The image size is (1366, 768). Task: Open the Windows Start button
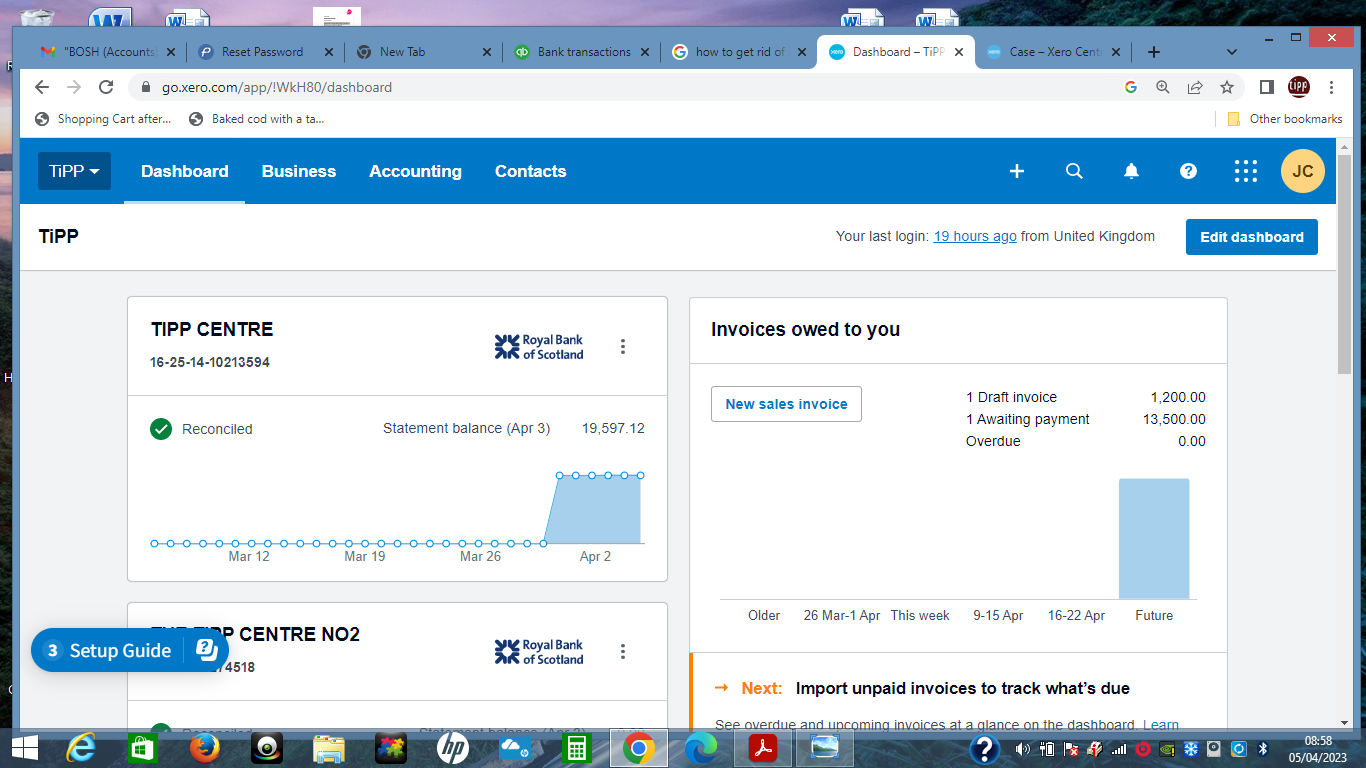click(x=23, y=748)
